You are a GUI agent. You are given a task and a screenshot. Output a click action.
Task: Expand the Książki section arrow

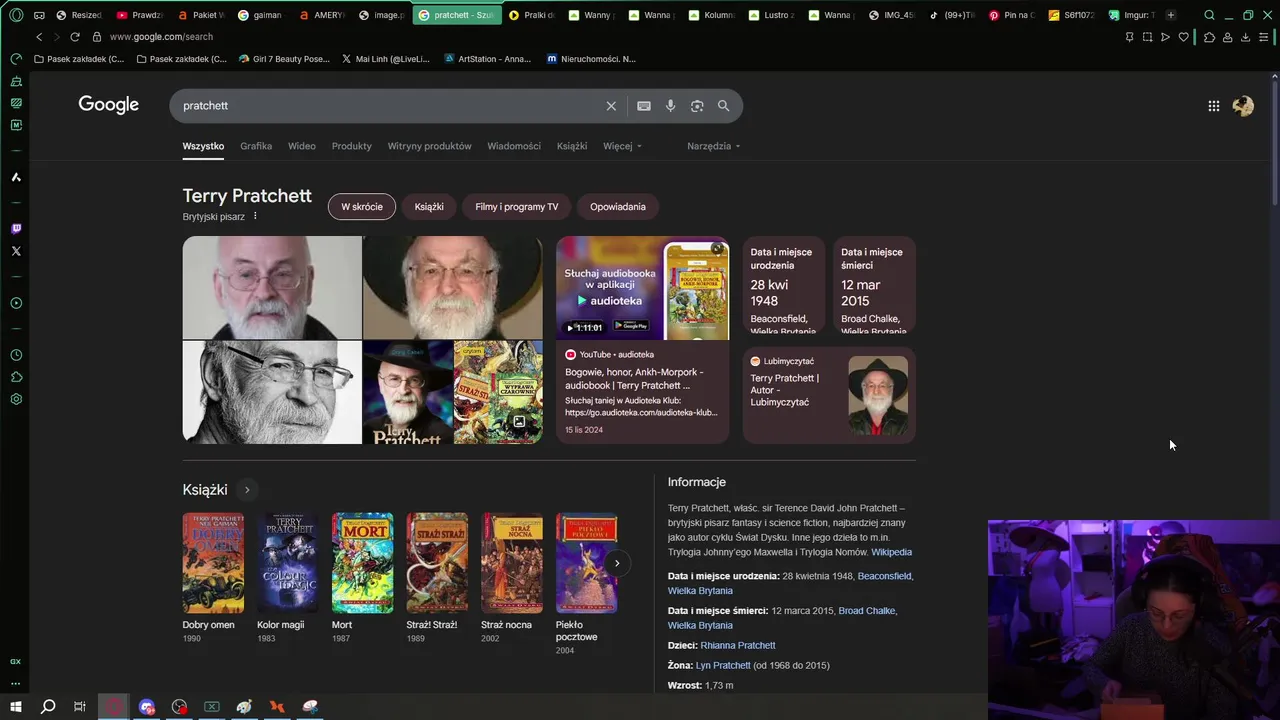click(x=247, y=490)
